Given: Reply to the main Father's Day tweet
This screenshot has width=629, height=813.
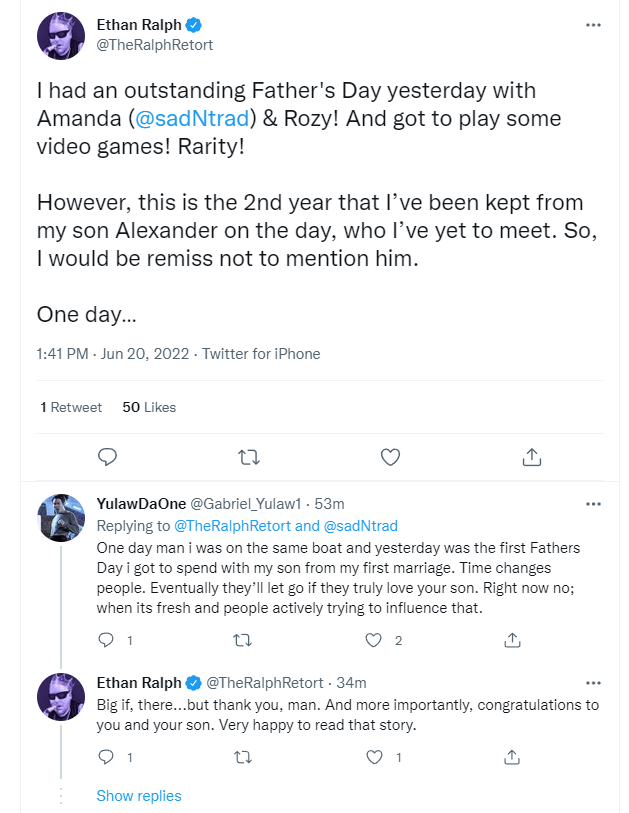Looking at the screenshot, I should [107, 457].
